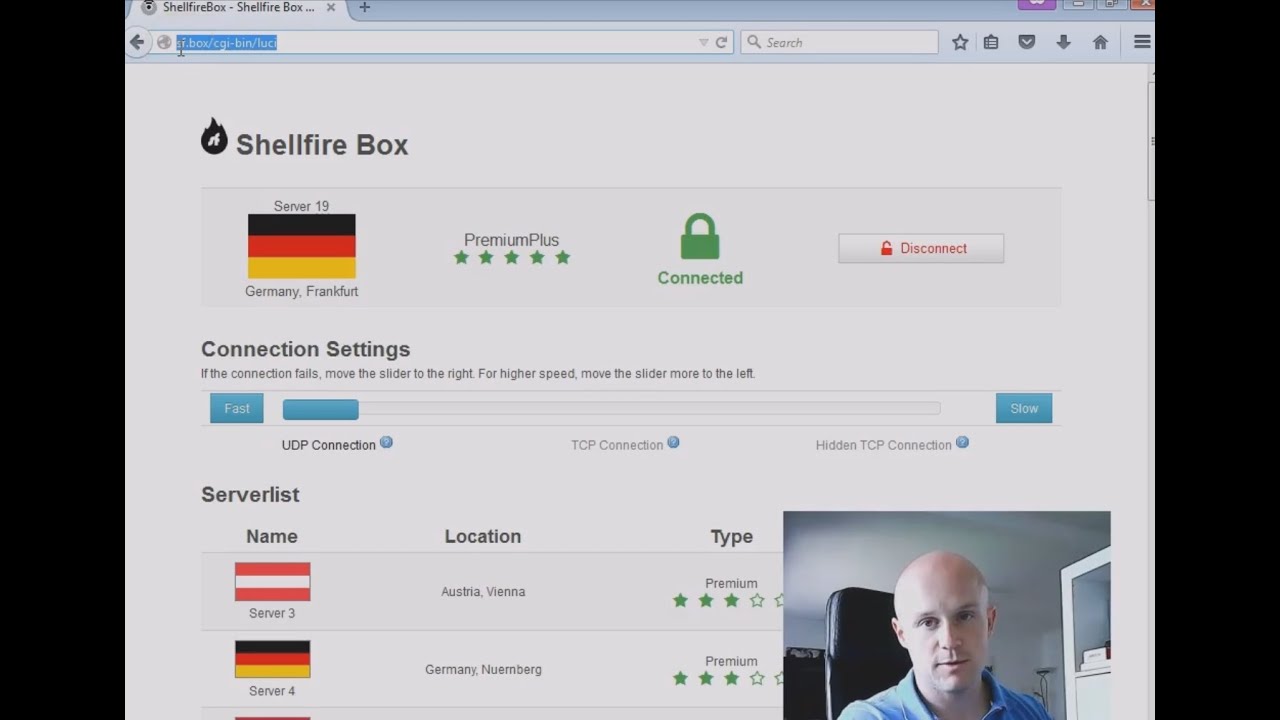
Task: Click the site identity globe icon
Action: tap(164, 42)
